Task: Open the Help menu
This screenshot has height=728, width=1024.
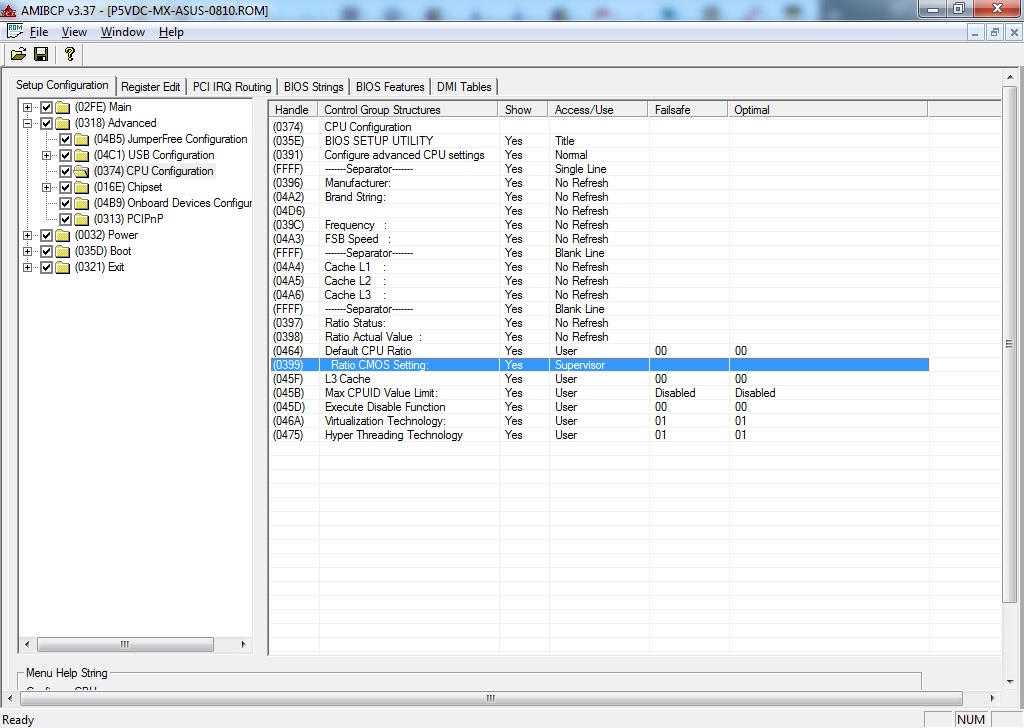Action: [171, 32]
